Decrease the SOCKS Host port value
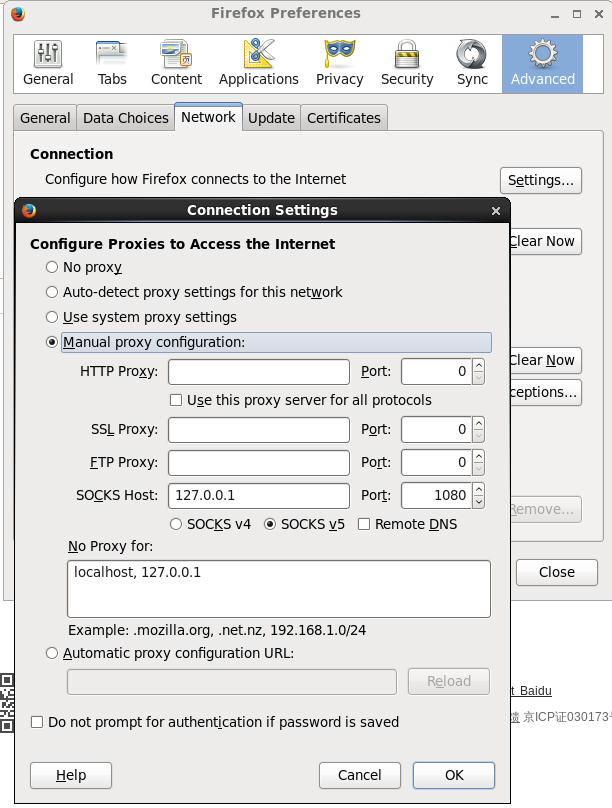This screenshot has width=612, height=808. click(x=479, y=502)
